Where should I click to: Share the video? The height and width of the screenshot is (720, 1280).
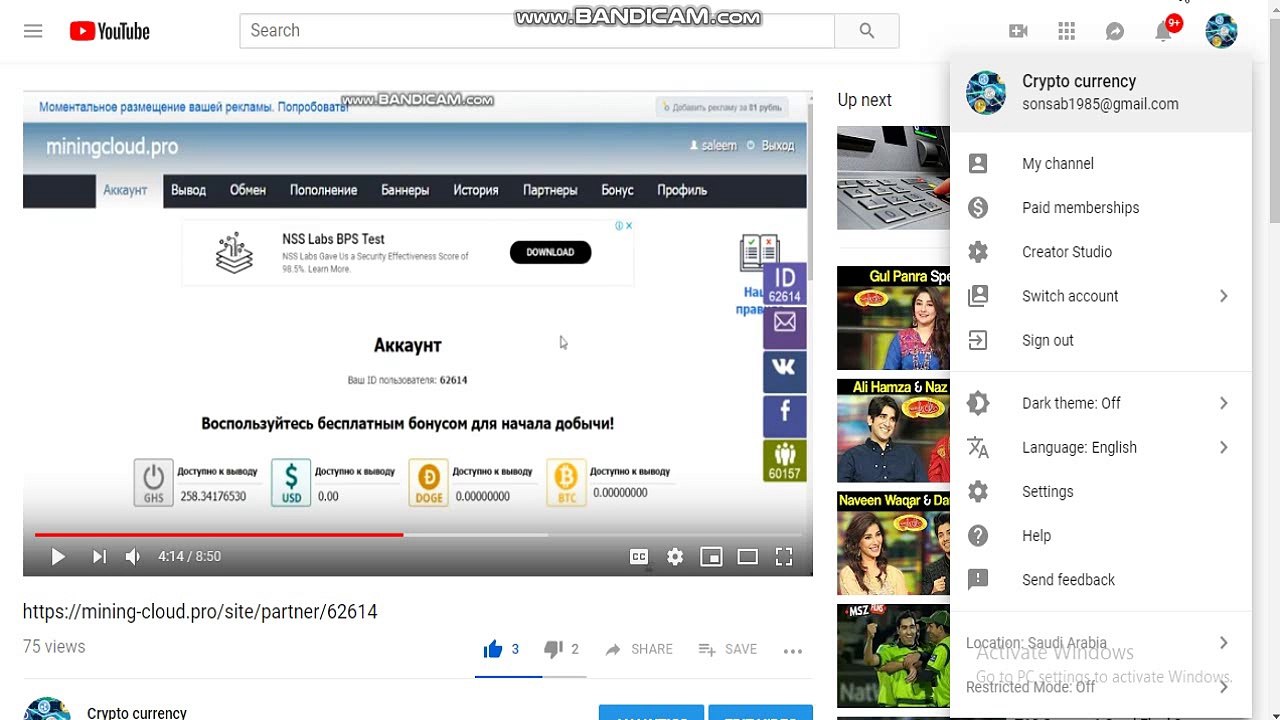pos(638,649)
